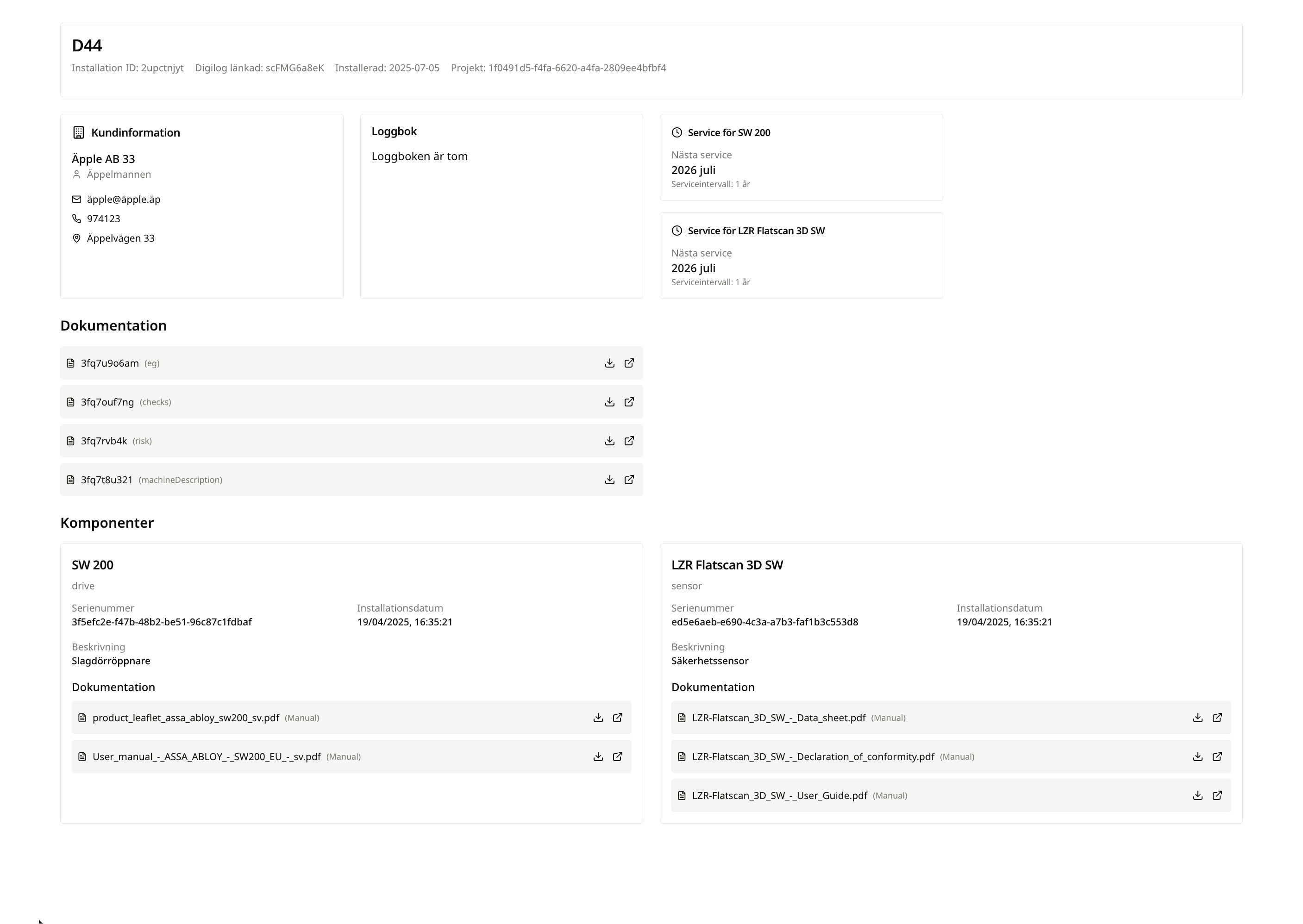The image size is (1303, 924).
Task: Select LZR serial number ed5e6aeb-e690-4c3a-a7b3-faf1b3c553d8
Action: (765, 622)
